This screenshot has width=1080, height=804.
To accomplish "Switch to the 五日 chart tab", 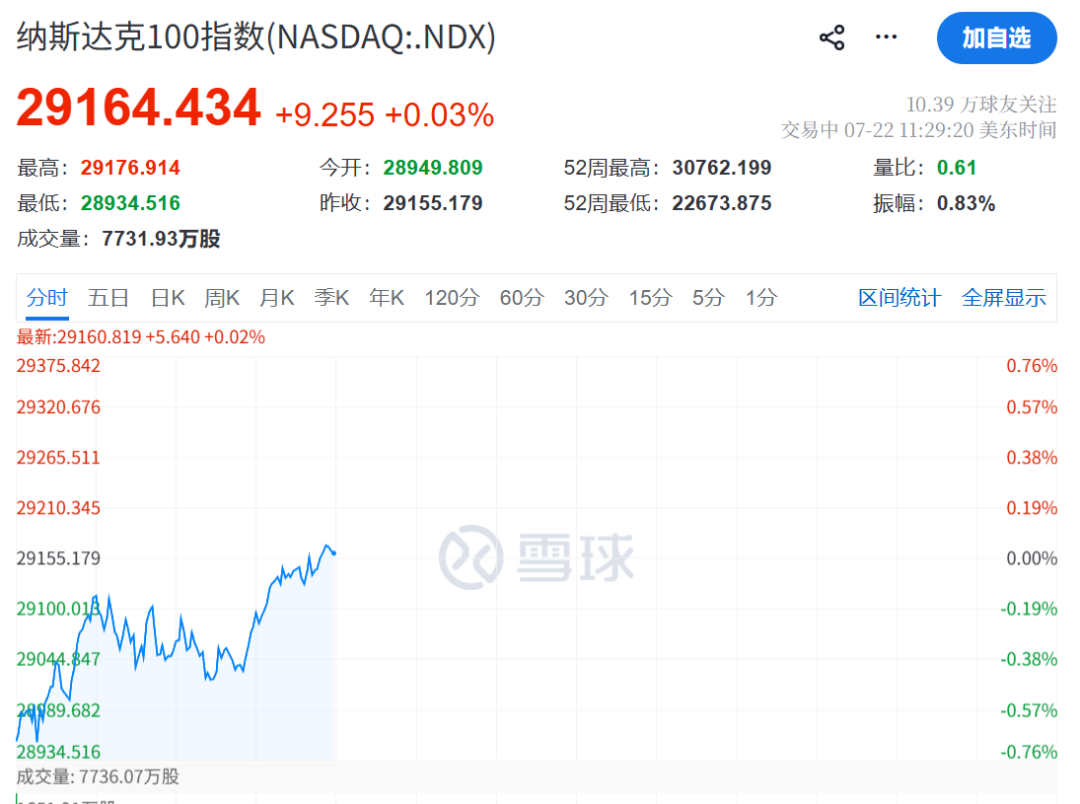I will tap(108, 298).
